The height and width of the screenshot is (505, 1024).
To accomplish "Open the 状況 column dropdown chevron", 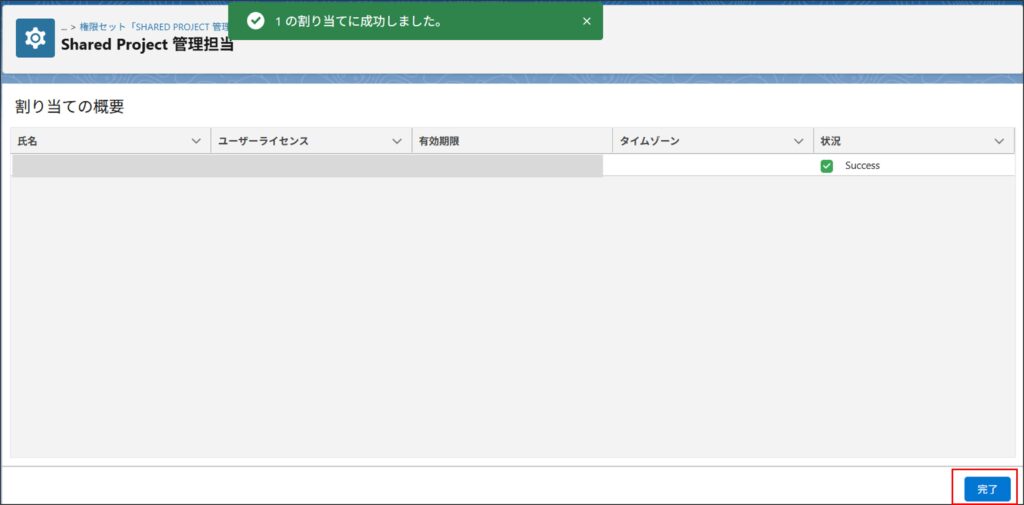I will click(x=999, y=142).
